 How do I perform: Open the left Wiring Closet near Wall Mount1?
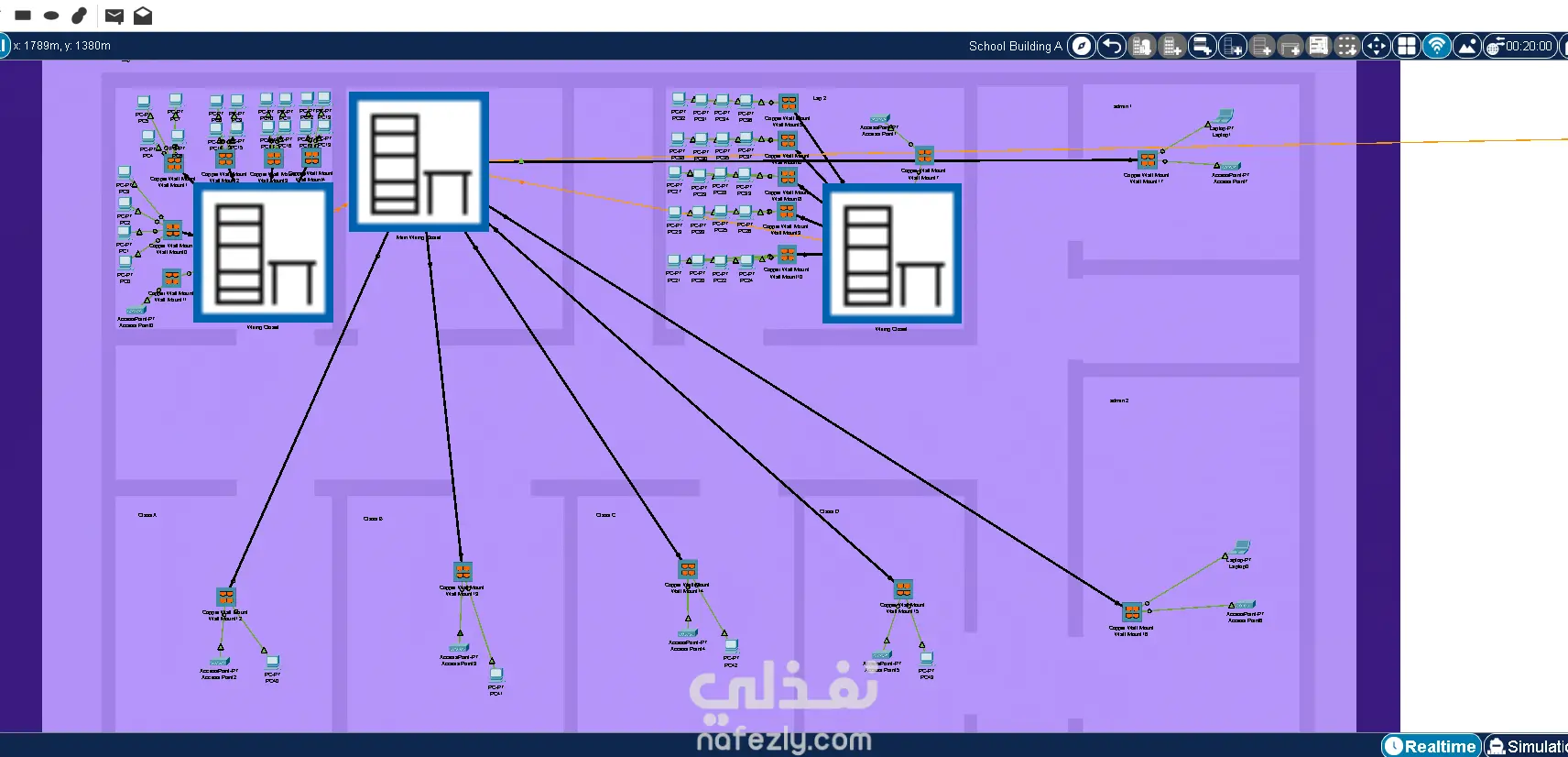pos(263,252)
